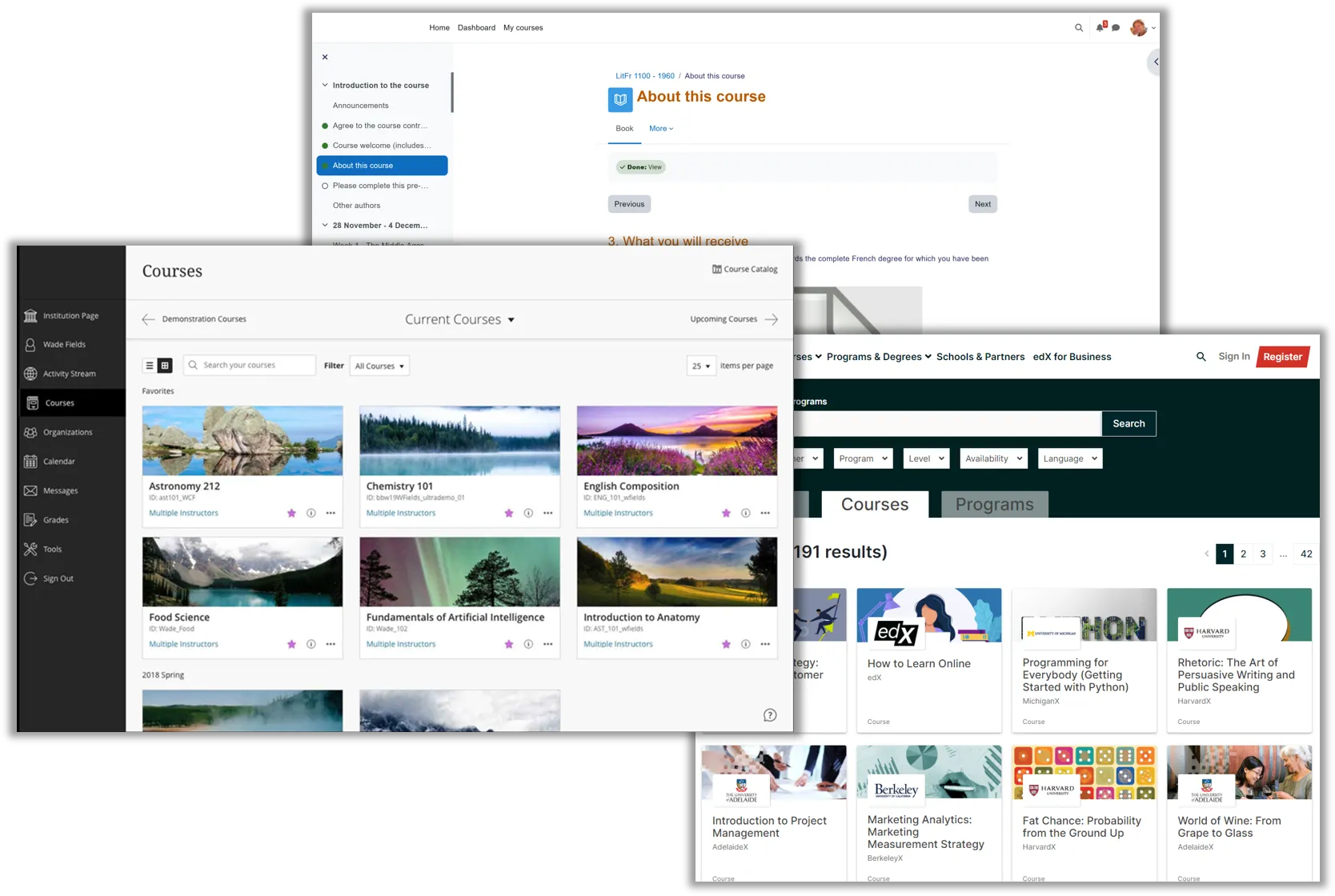1335x896 pixels.
Task: Open Schools & Partners on edX
Action: (x=980, y=357)
